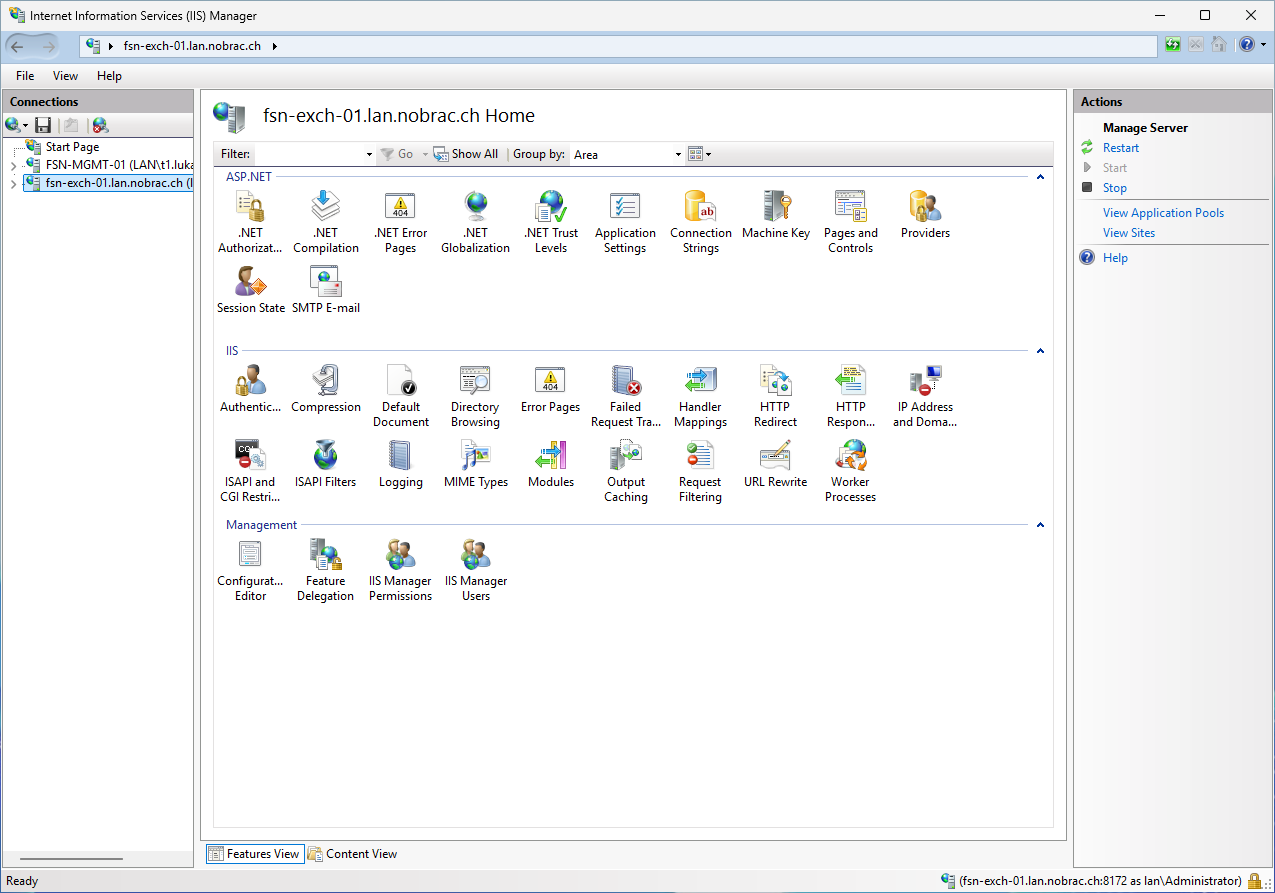Open Feature Delegation
Screen dimensions: 1275x893
(325, 570)
